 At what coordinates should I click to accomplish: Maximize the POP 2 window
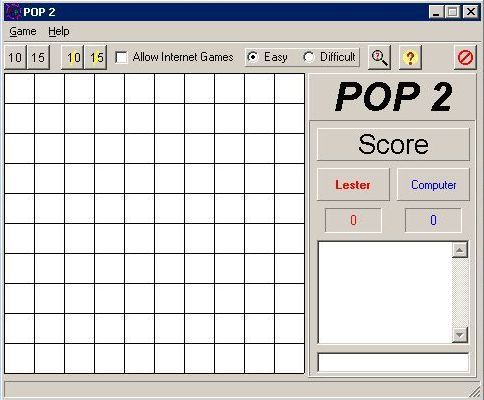tap(452, 12)
